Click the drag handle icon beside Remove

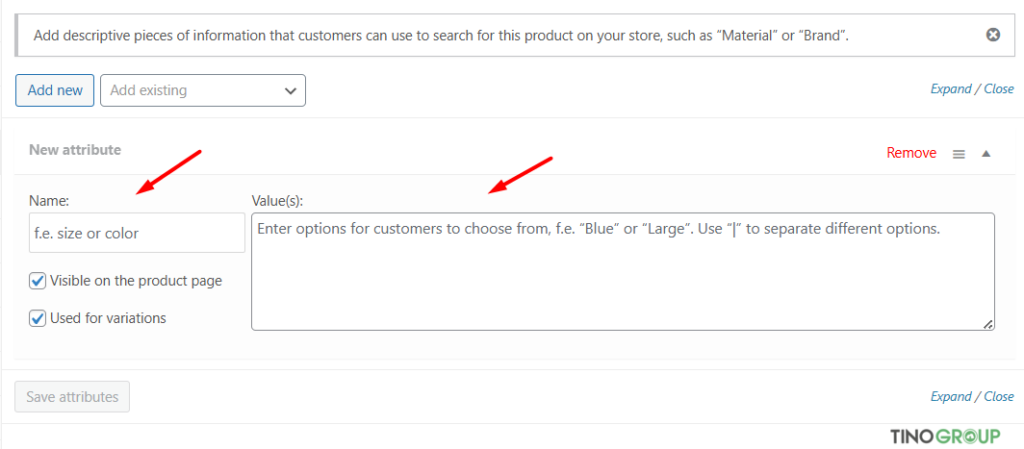pyautogui.click(x=959, y=154)
